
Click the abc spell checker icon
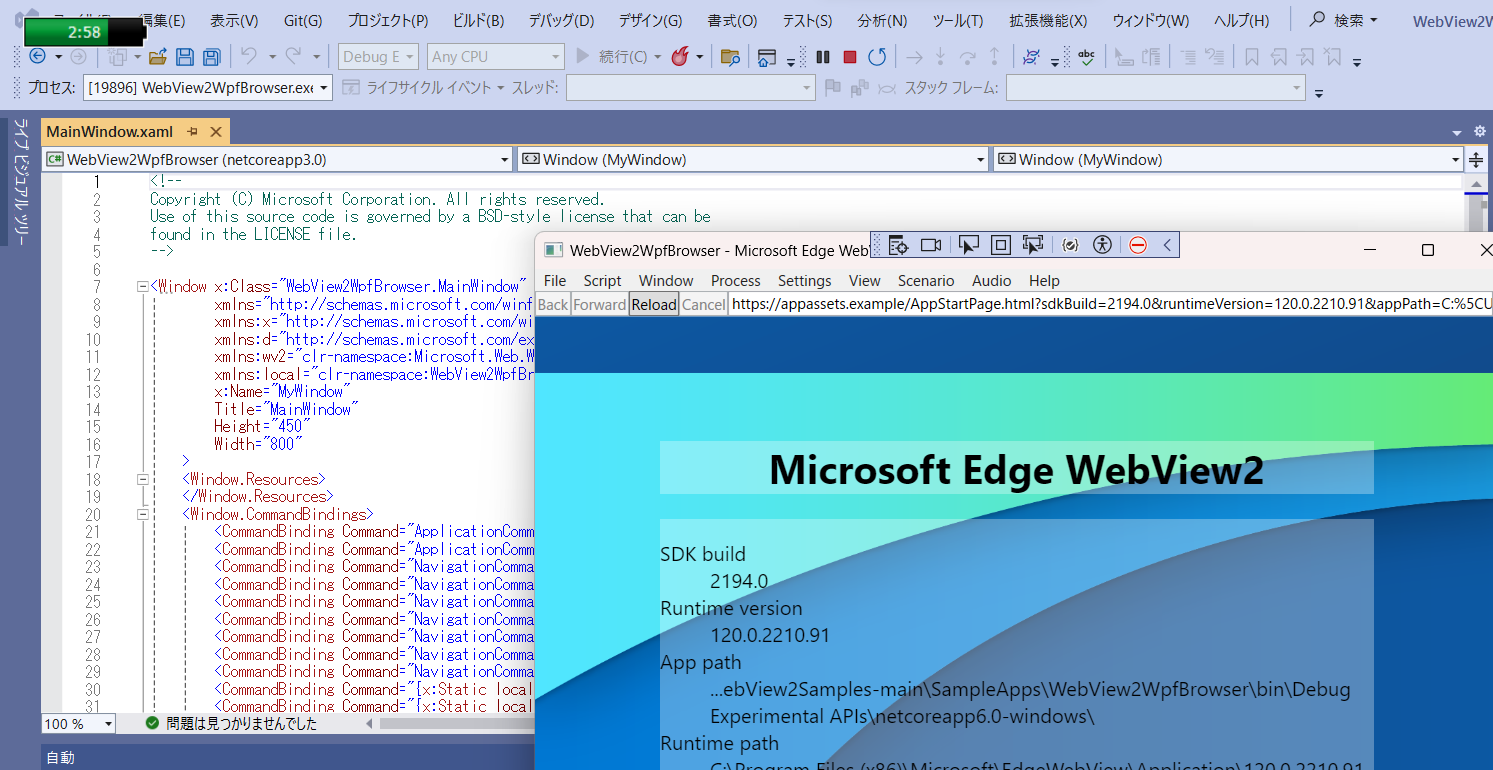(1086, 57)
